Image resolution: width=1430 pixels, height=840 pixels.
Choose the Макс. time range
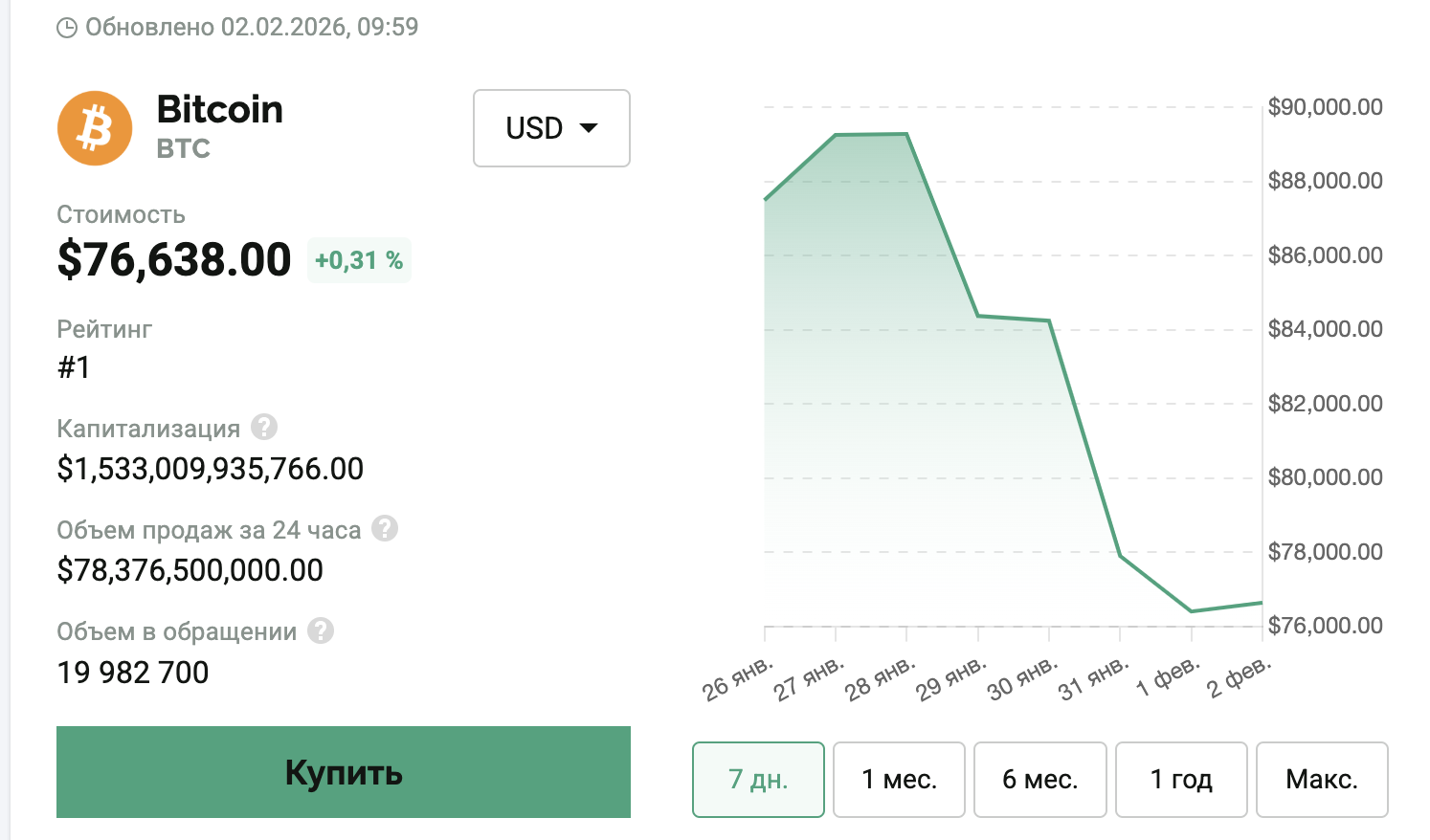coord(1322,780)
